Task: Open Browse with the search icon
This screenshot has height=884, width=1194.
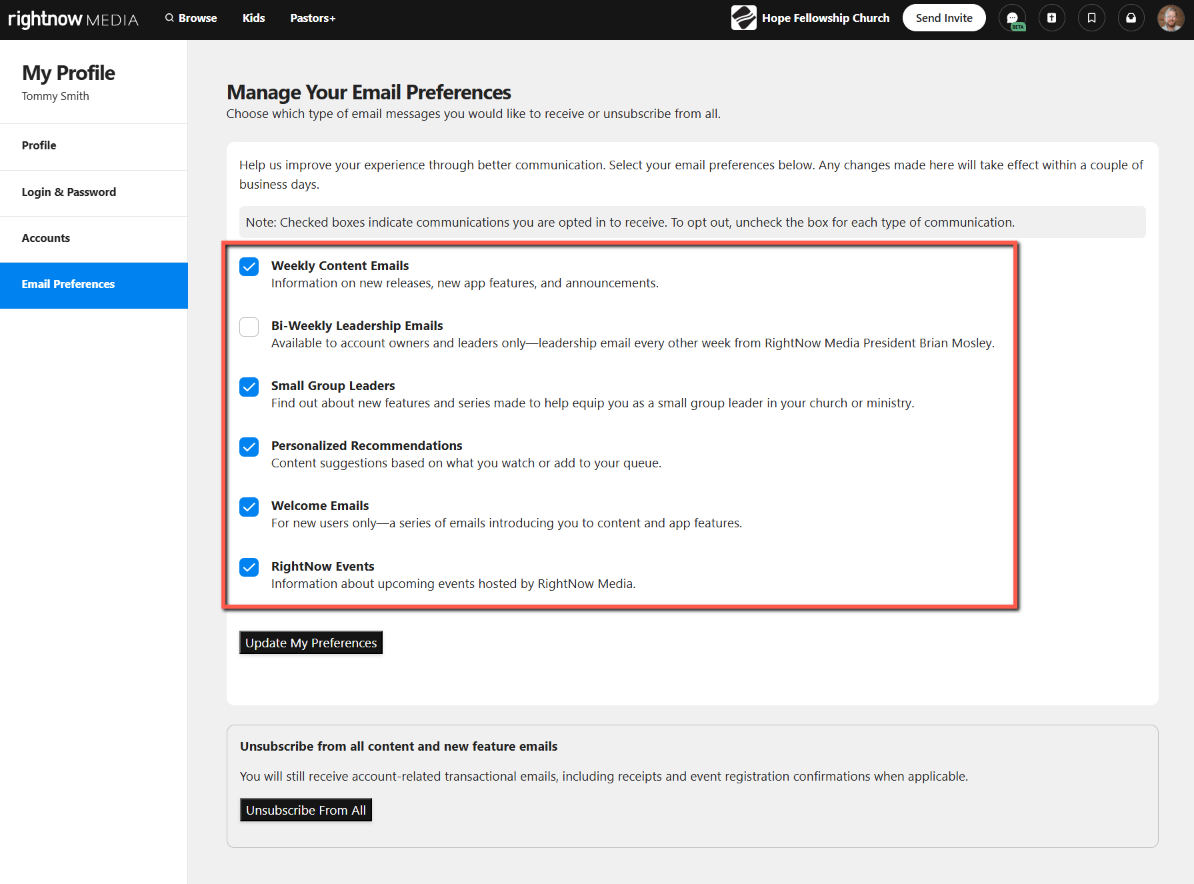Action: click(x=190, y=18)
